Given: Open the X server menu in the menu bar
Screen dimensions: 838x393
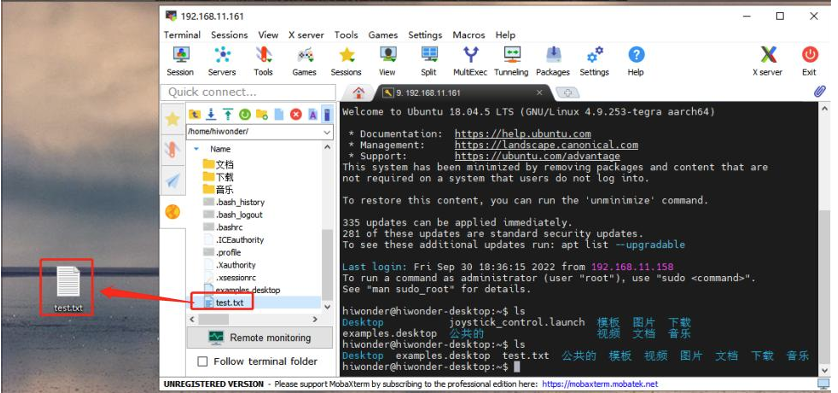Looking at the screenshot, I should [306, 35].
